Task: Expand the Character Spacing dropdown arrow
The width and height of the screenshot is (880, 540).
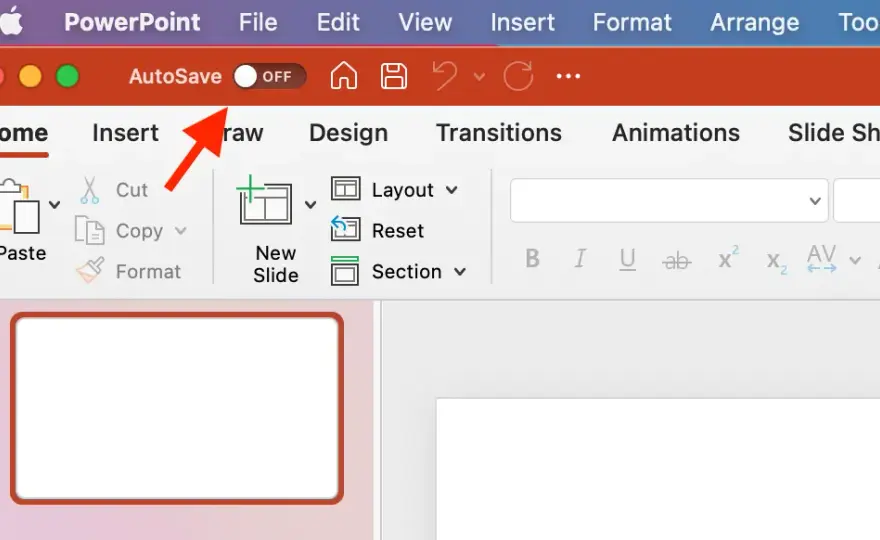Action: click(x=855, y=260)
